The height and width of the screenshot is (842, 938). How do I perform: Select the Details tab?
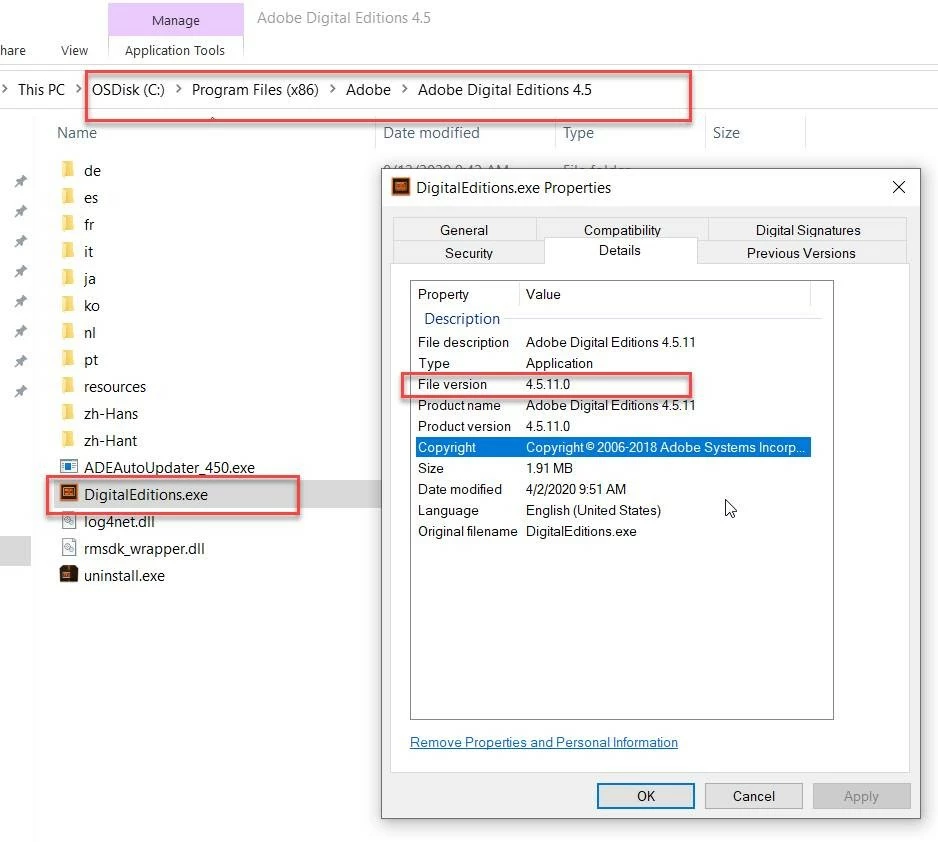(x=620, y=250)
